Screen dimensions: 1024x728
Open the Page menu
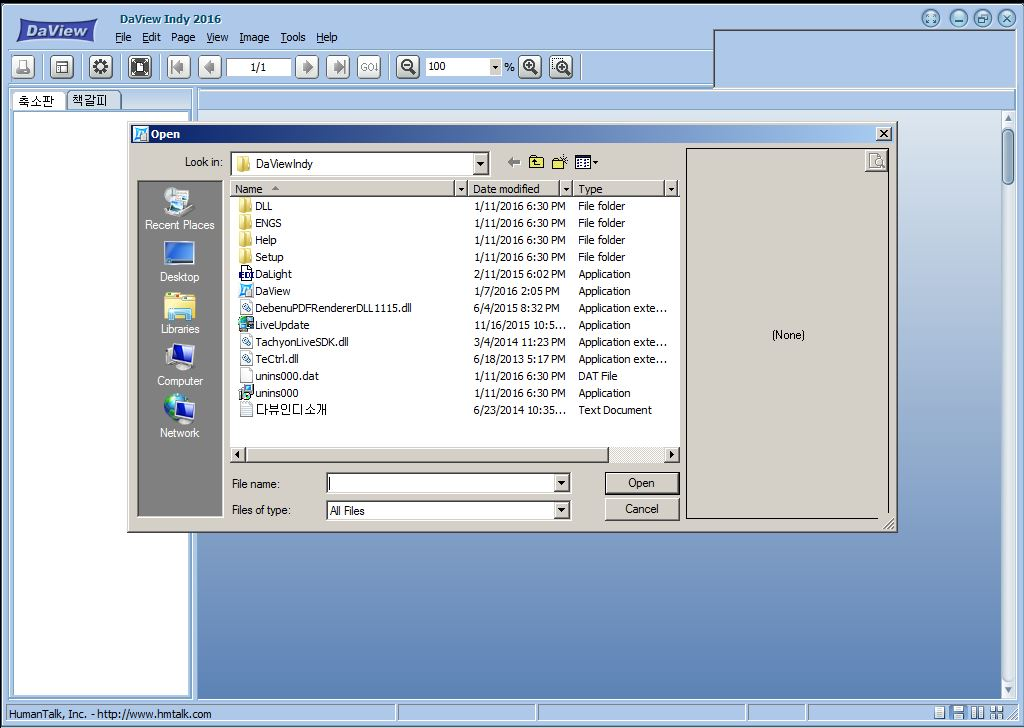183,37
